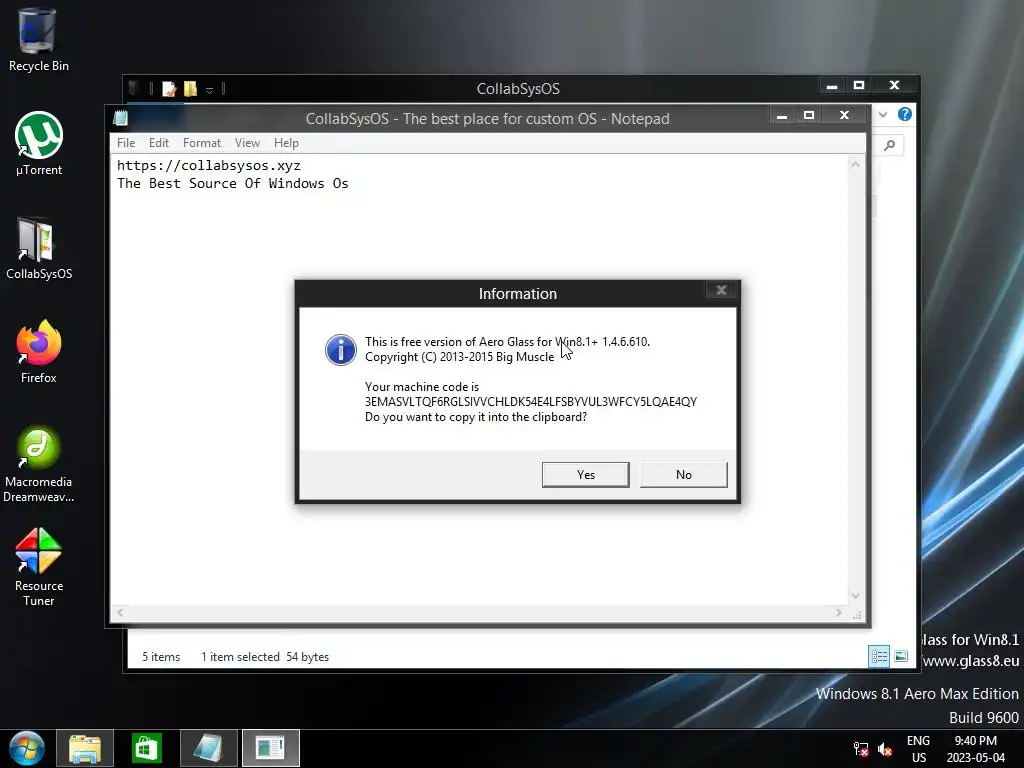Open the View menu in Notepad
This screenshot has width=1024, height=768.
[x=248, y=143]
